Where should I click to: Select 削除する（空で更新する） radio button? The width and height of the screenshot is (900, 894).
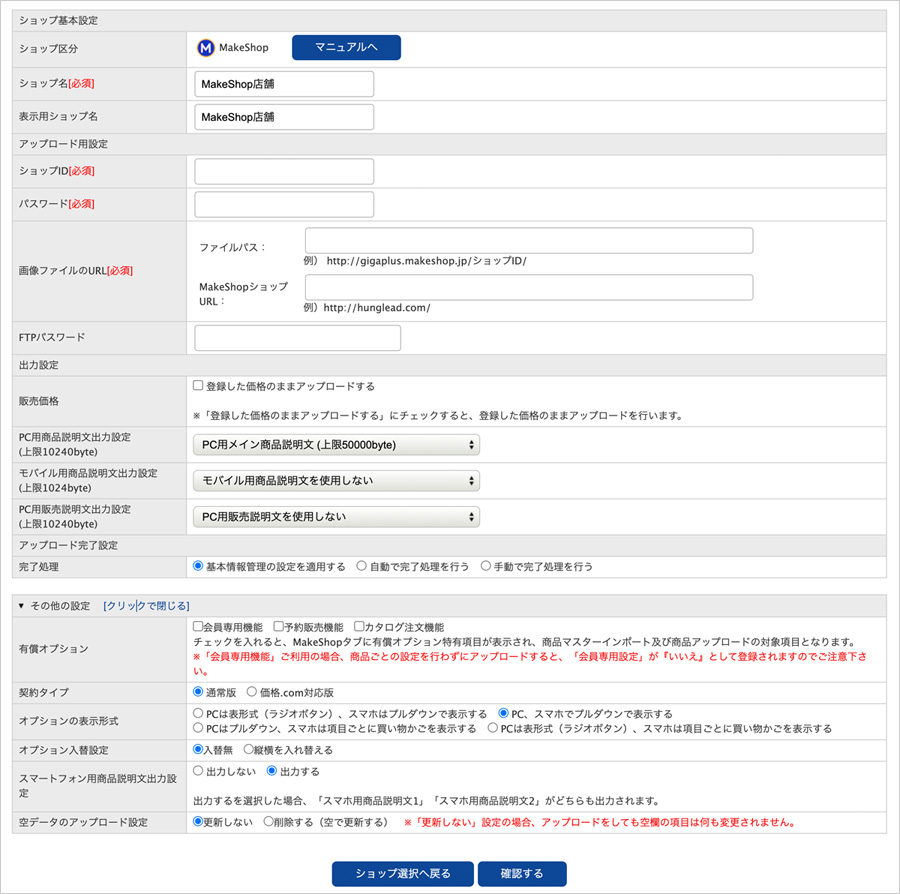269,822
